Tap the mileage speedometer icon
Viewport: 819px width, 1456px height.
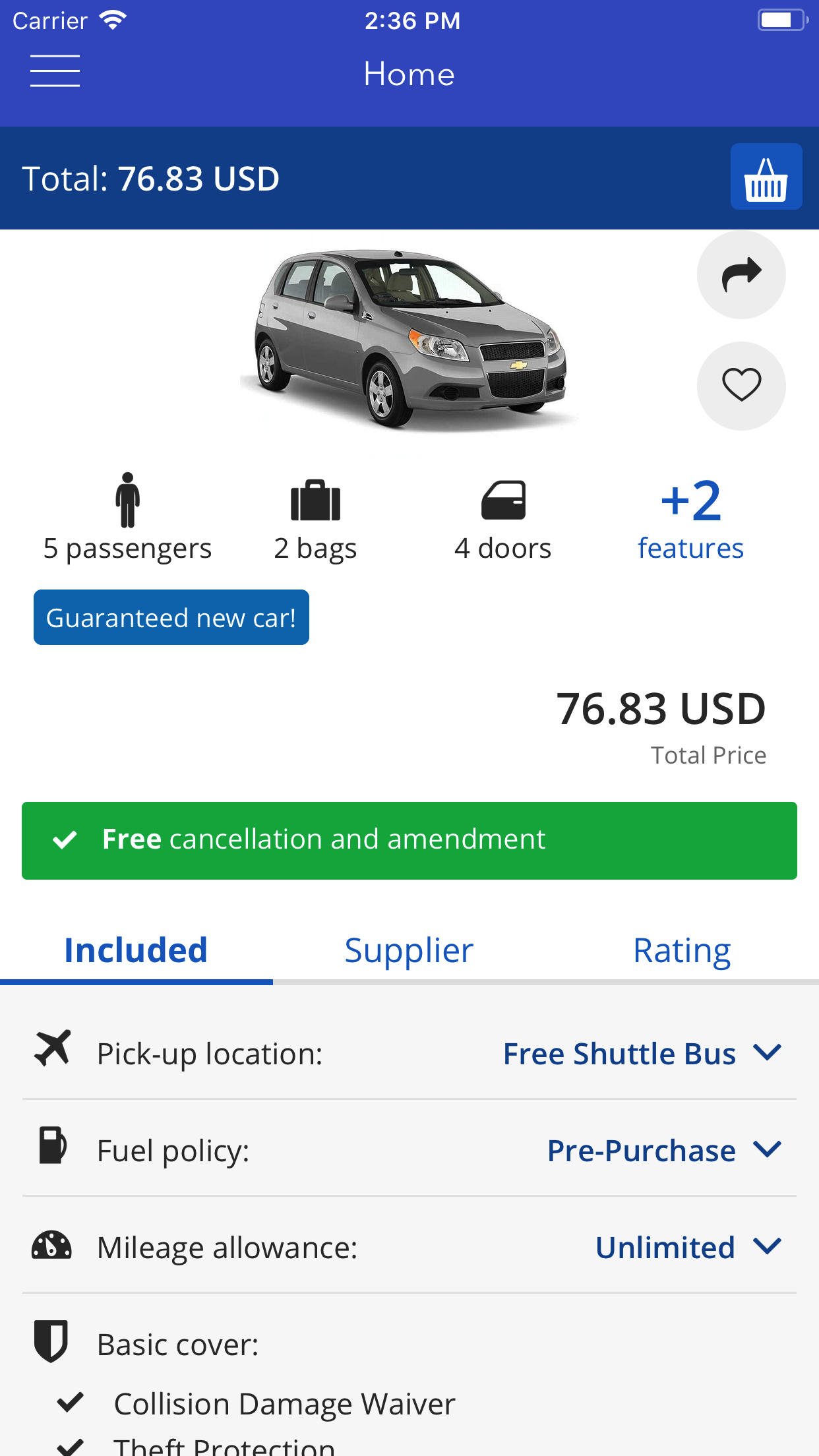[51, 1245]
